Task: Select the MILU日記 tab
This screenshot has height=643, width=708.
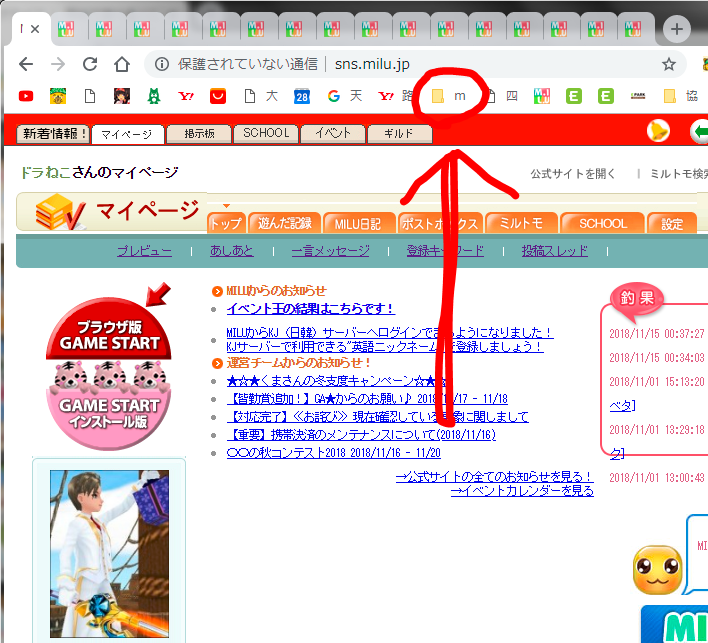Action: 358,224
